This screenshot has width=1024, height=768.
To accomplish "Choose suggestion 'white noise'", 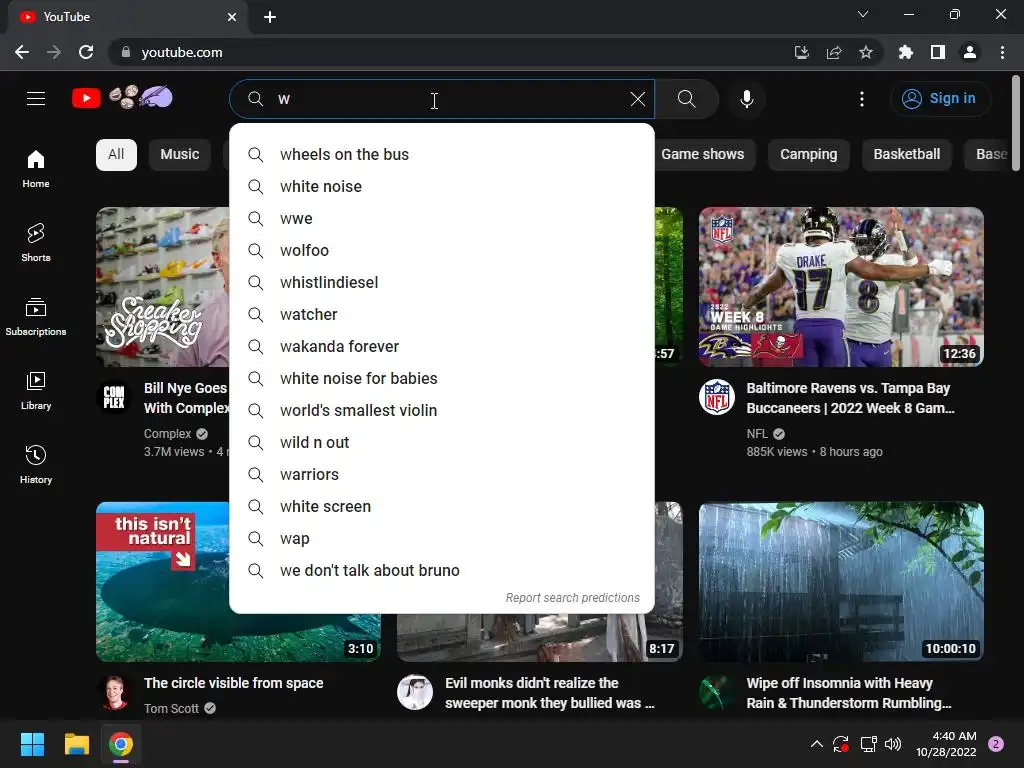I will click(x=441, y=187).
